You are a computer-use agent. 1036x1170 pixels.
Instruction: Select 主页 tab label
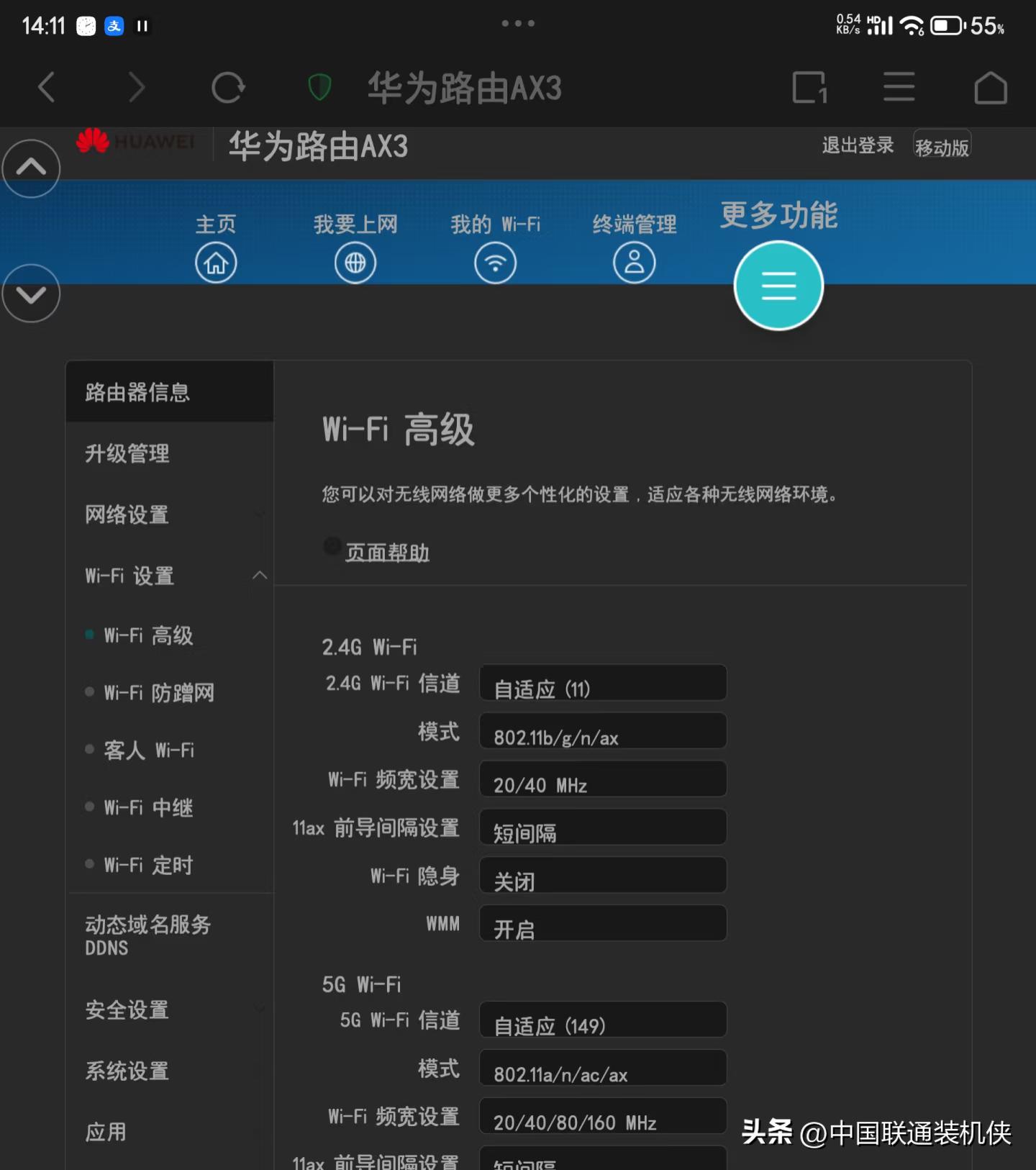click(x=216, y=225)
